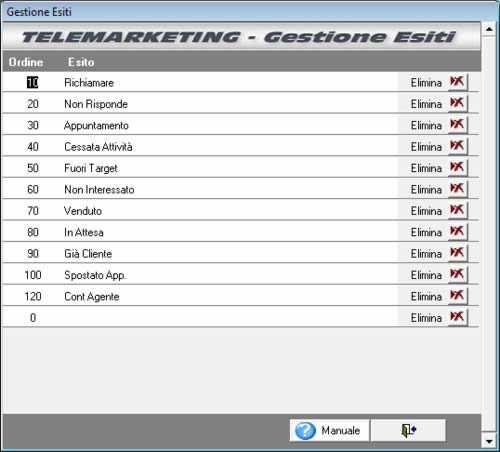Click Elimina label in the Fuori Target row
The height and width of the screenshot is (452, 500).
pos(426,168)
